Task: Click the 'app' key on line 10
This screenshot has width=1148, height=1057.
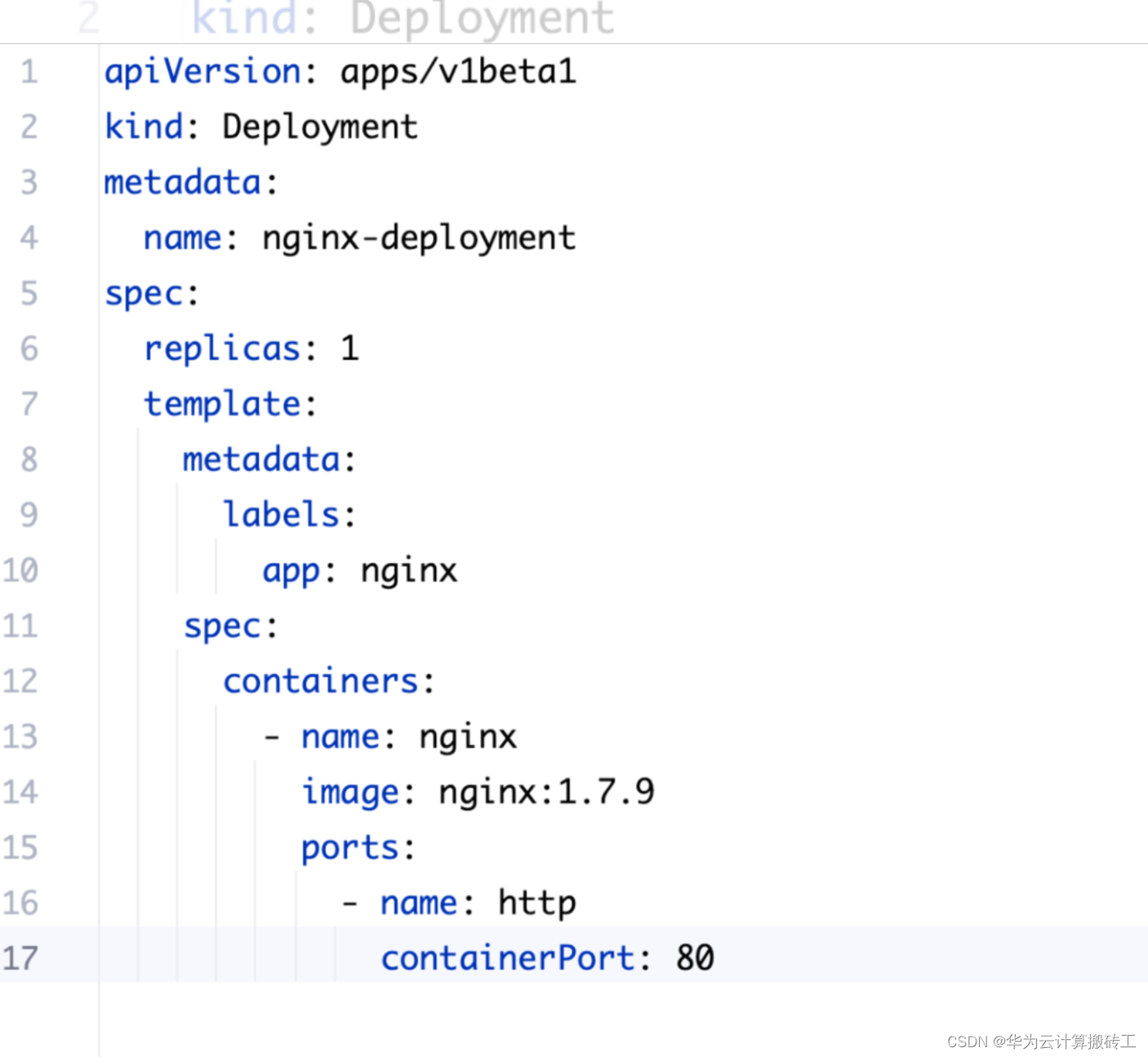Action: tap(291, 571)
